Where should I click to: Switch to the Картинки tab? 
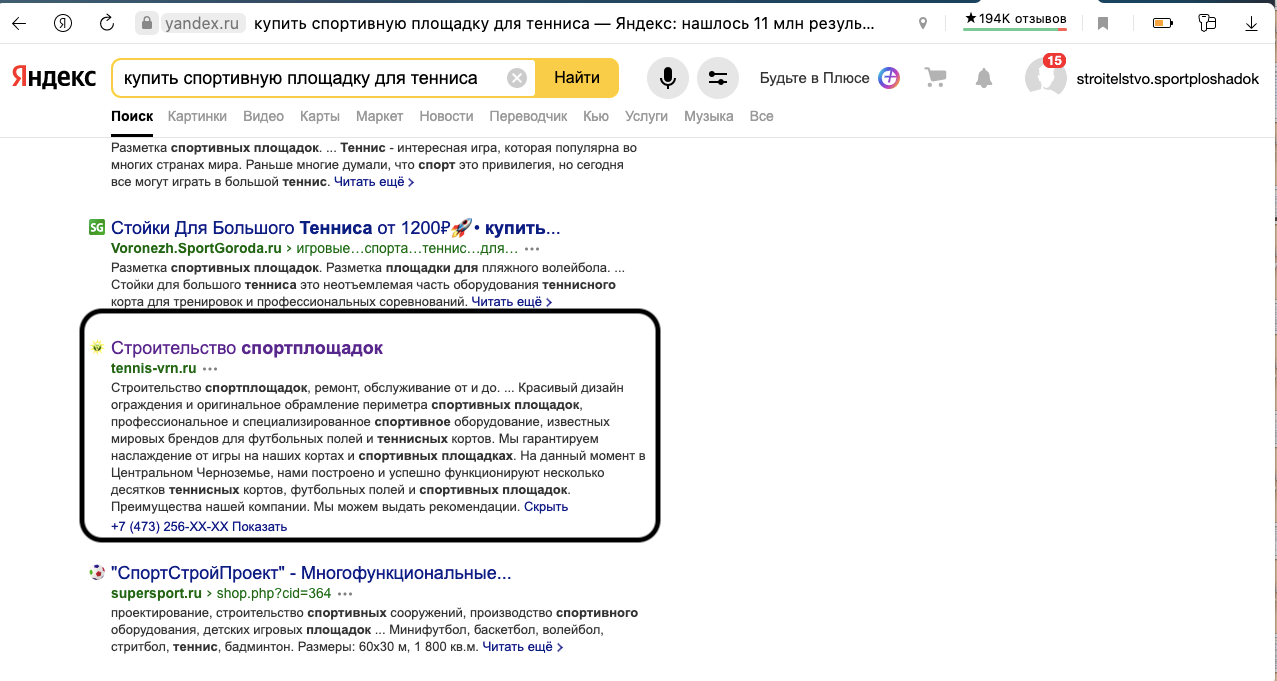coord(196,116)
